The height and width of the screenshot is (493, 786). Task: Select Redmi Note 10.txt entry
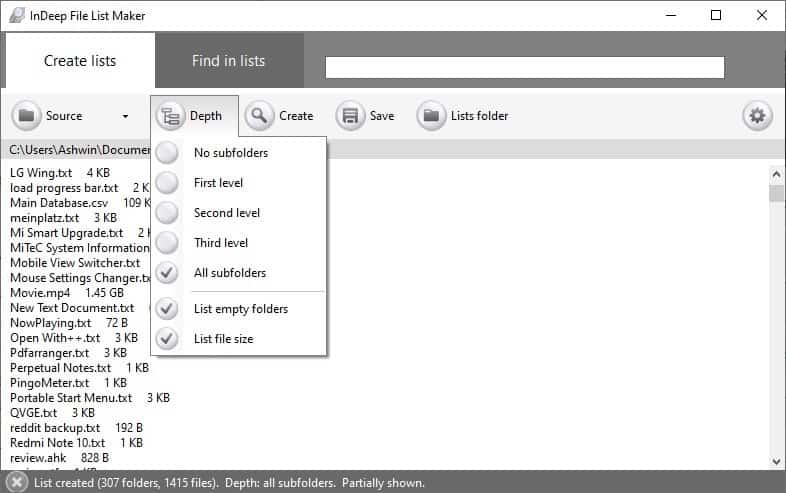pos(77,443)
